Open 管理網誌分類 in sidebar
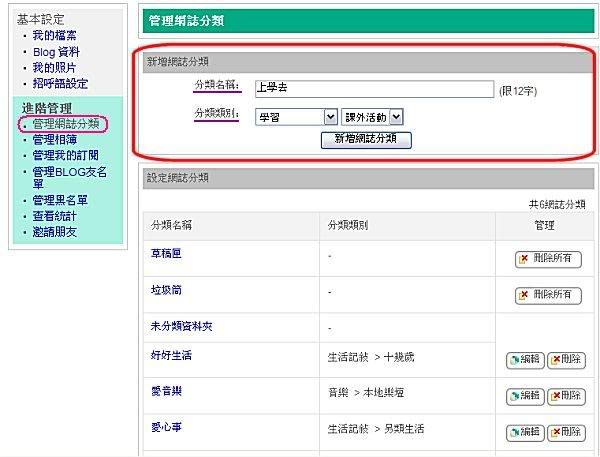Viewport: 600px width, 457px height. 65,125
